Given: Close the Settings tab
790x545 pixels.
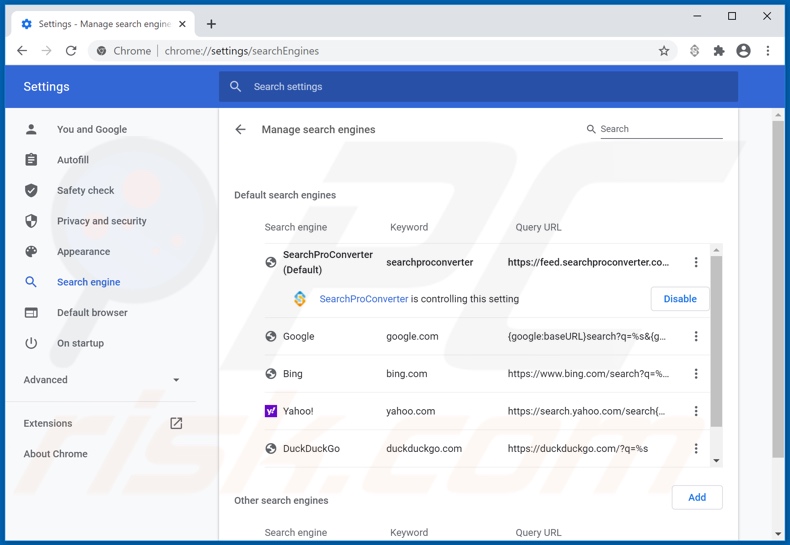Looking at the screenshot, I should pos(182,24).
